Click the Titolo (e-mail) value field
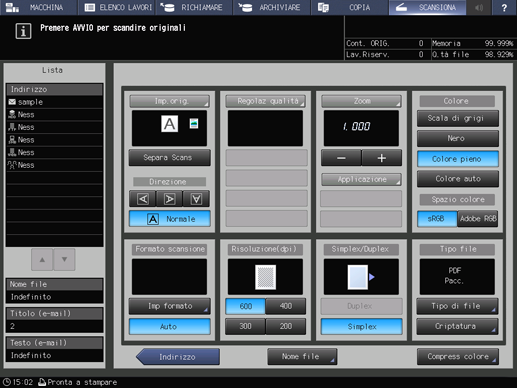The width and height of the screenshot is (517, 388). click(x=54, y=326)
